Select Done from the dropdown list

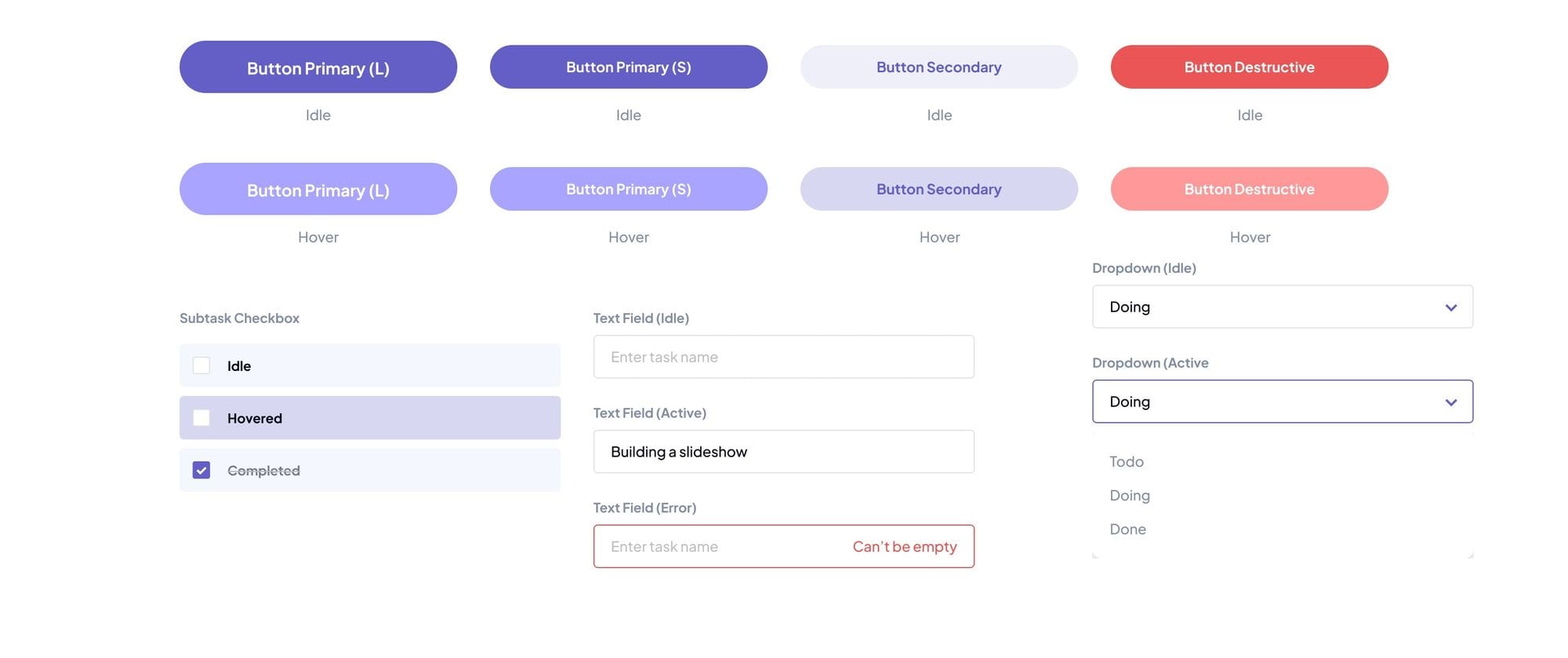pyautogui.click(x=1127, y=529)
